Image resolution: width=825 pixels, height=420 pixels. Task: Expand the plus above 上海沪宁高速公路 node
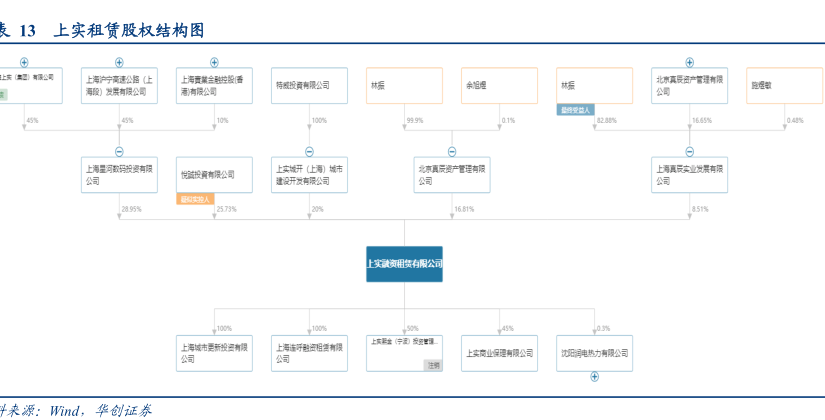point(119,63)
